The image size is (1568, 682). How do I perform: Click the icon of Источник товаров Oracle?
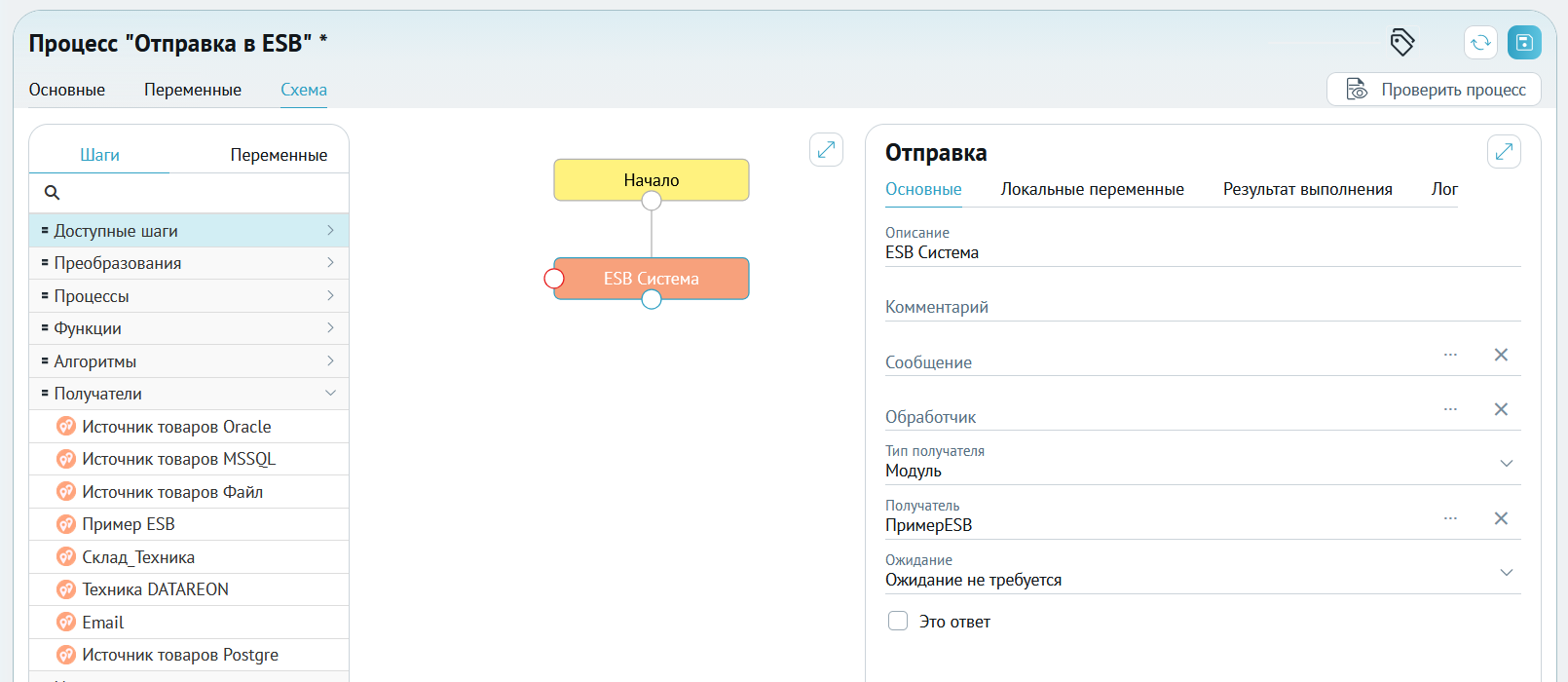[x=66, y=426]
